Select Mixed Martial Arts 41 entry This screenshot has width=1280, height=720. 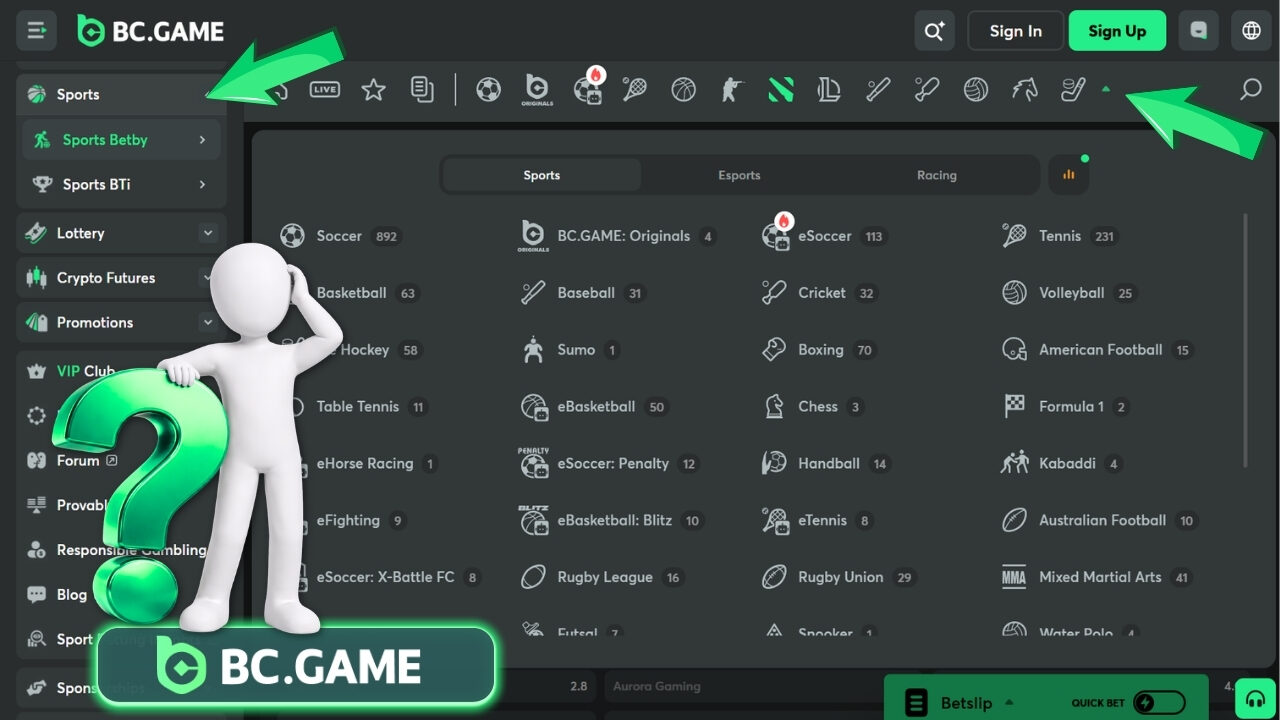pyautogui.click(x=1098, y=577)
